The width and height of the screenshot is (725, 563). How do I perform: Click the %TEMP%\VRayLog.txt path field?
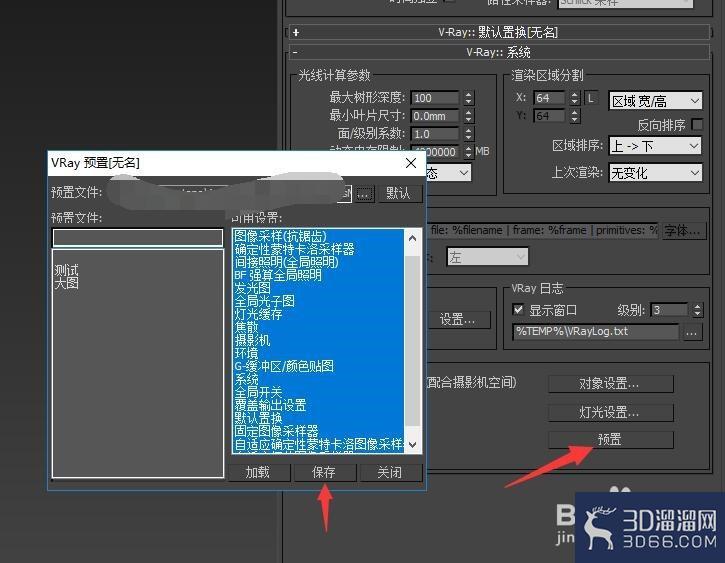point(596,332)
